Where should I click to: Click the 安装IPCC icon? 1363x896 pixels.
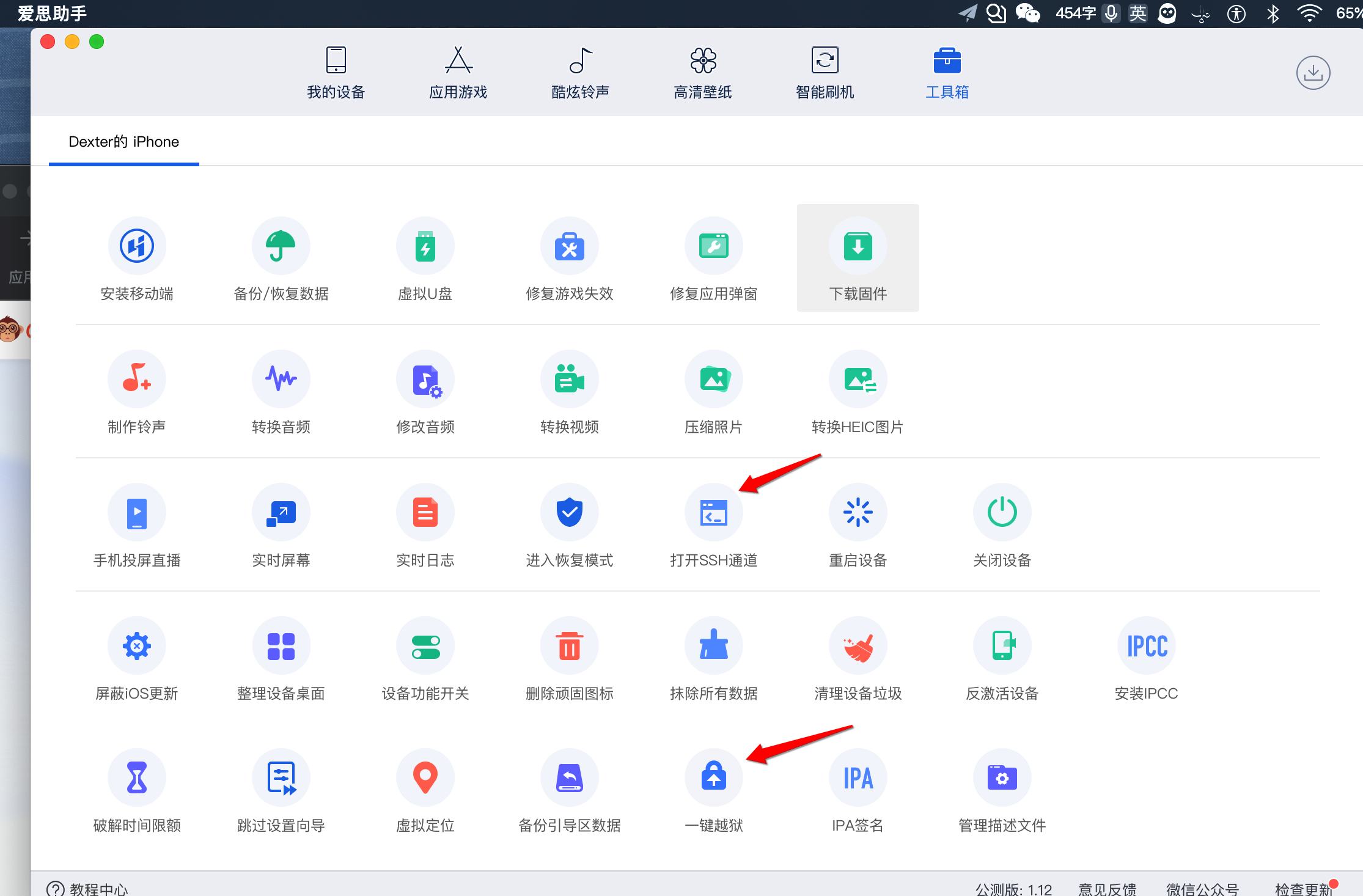click(x=1146, y=647)
